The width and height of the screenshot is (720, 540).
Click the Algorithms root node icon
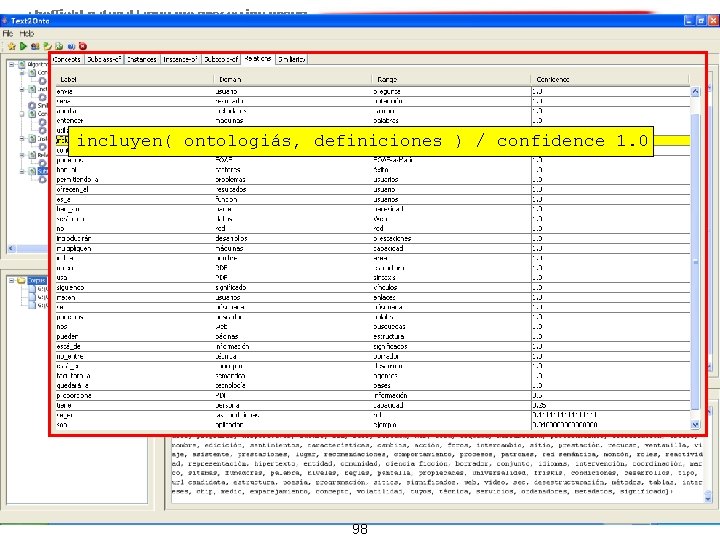pyautogui.click(x=22, y=65)
